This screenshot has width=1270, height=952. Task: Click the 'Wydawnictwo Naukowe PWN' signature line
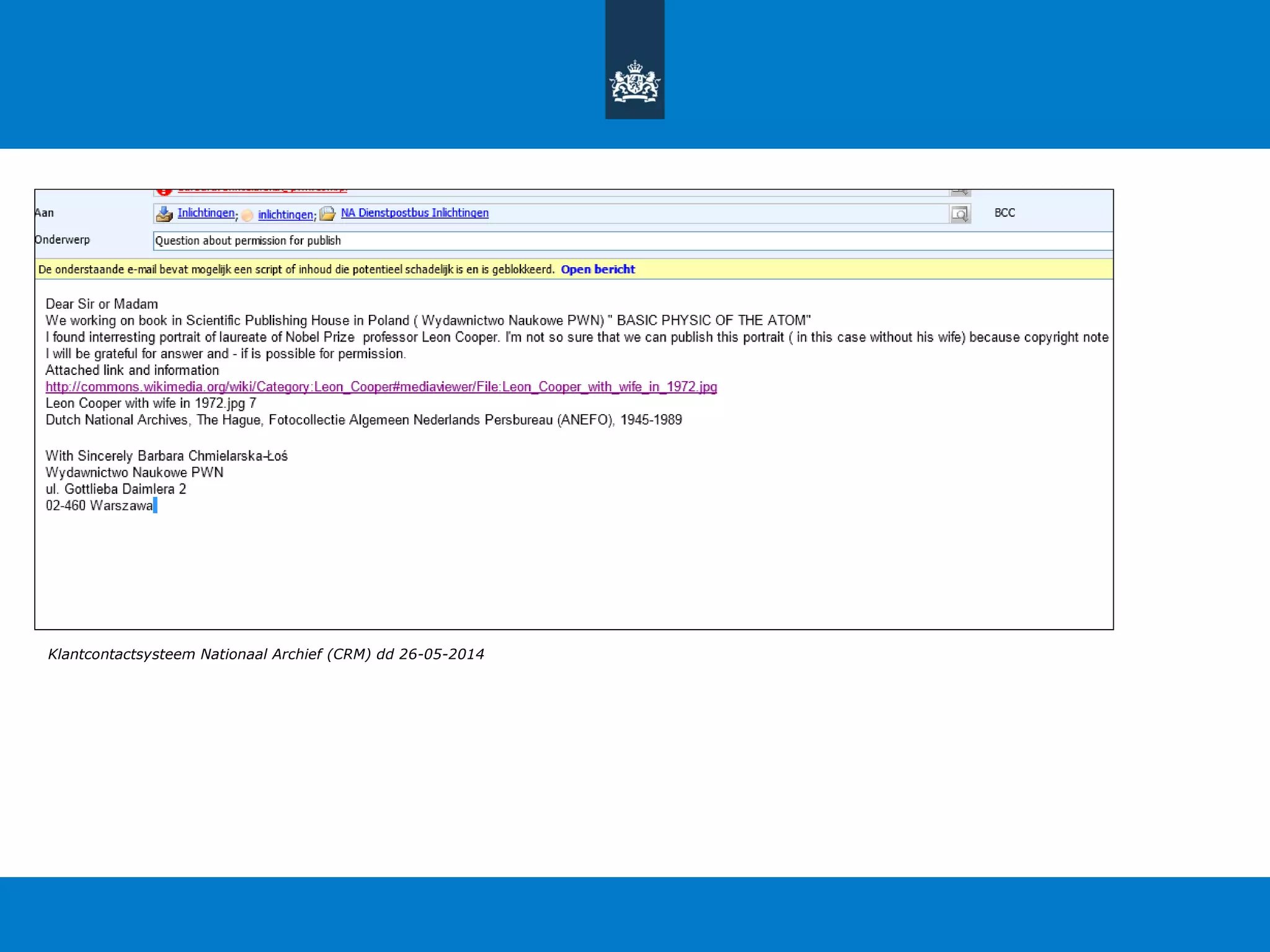[135, 472]
